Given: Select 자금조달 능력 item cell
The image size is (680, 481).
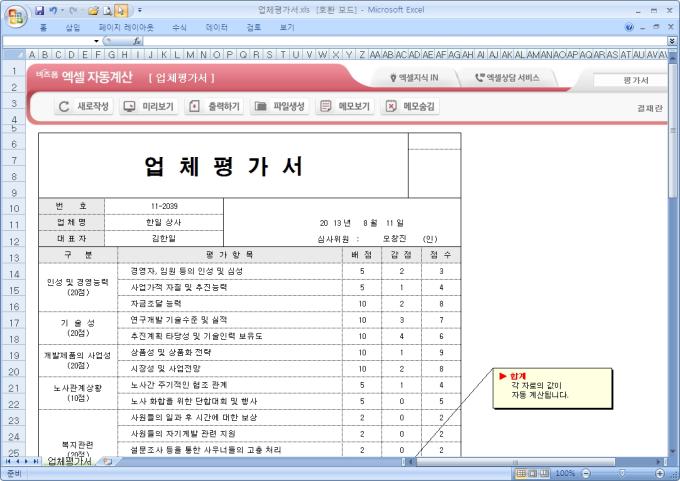Looking at the screenshot, I should (x=230, y=304).
